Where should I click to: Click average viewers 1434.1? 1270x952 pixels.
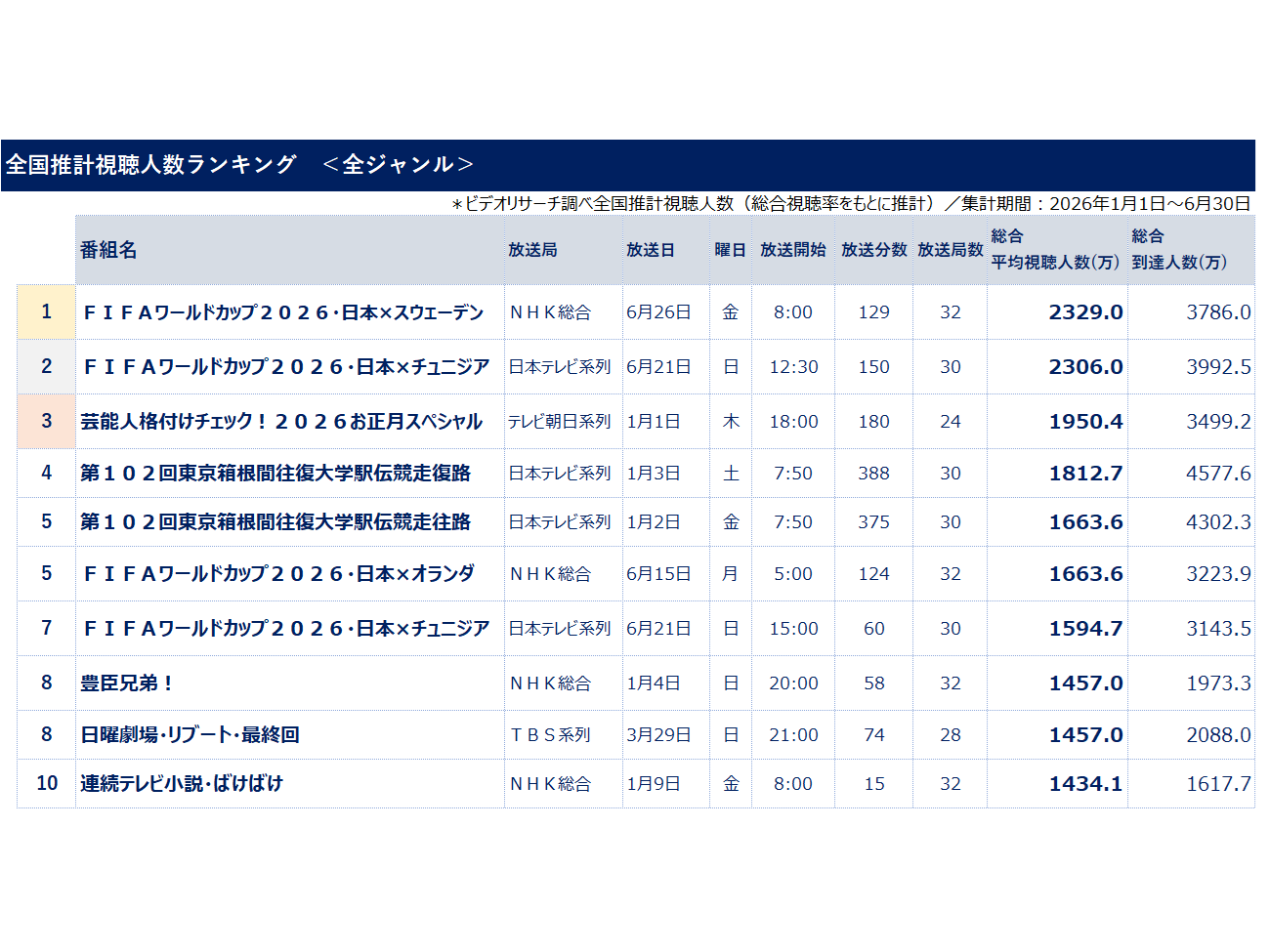tap(1085, 784)
